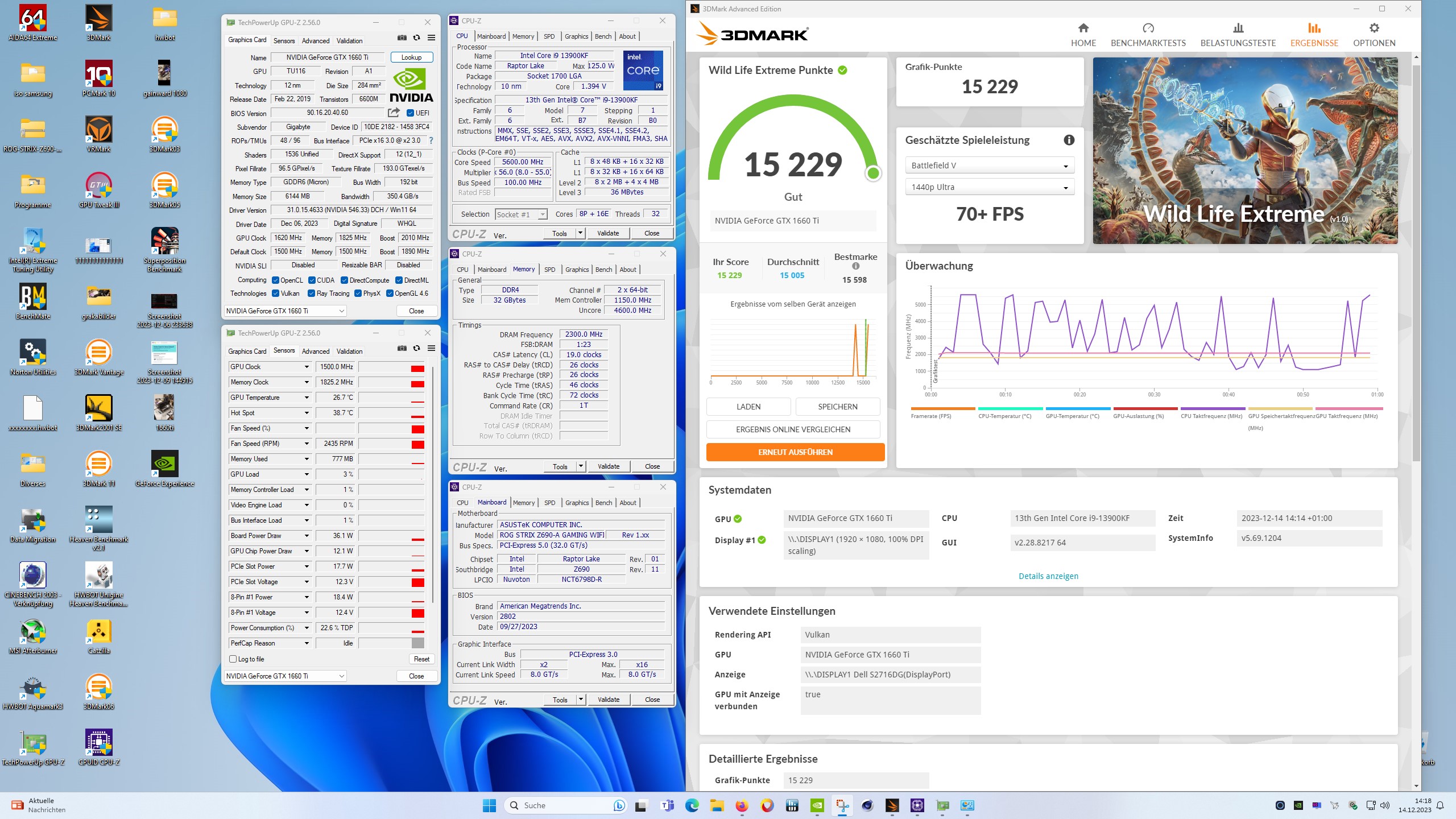Toggle the DirectML checkbox in GPU-Z

[x=399, y=280]
